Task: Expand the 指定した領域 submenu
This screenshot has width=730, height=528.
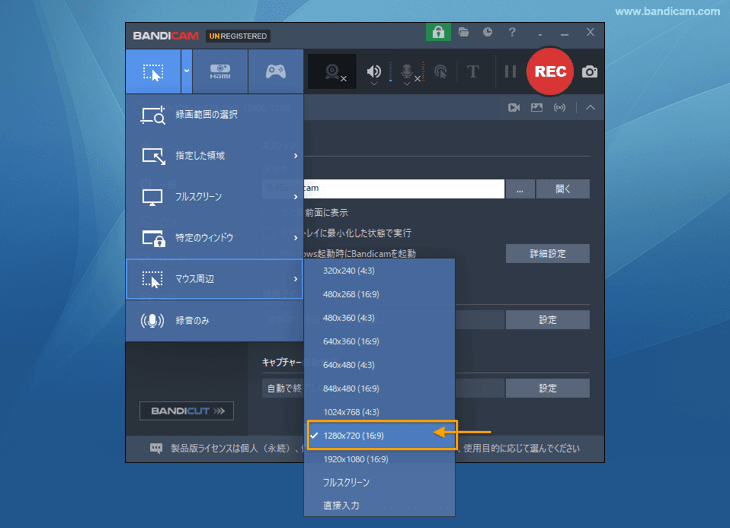Action: point(214,156)
